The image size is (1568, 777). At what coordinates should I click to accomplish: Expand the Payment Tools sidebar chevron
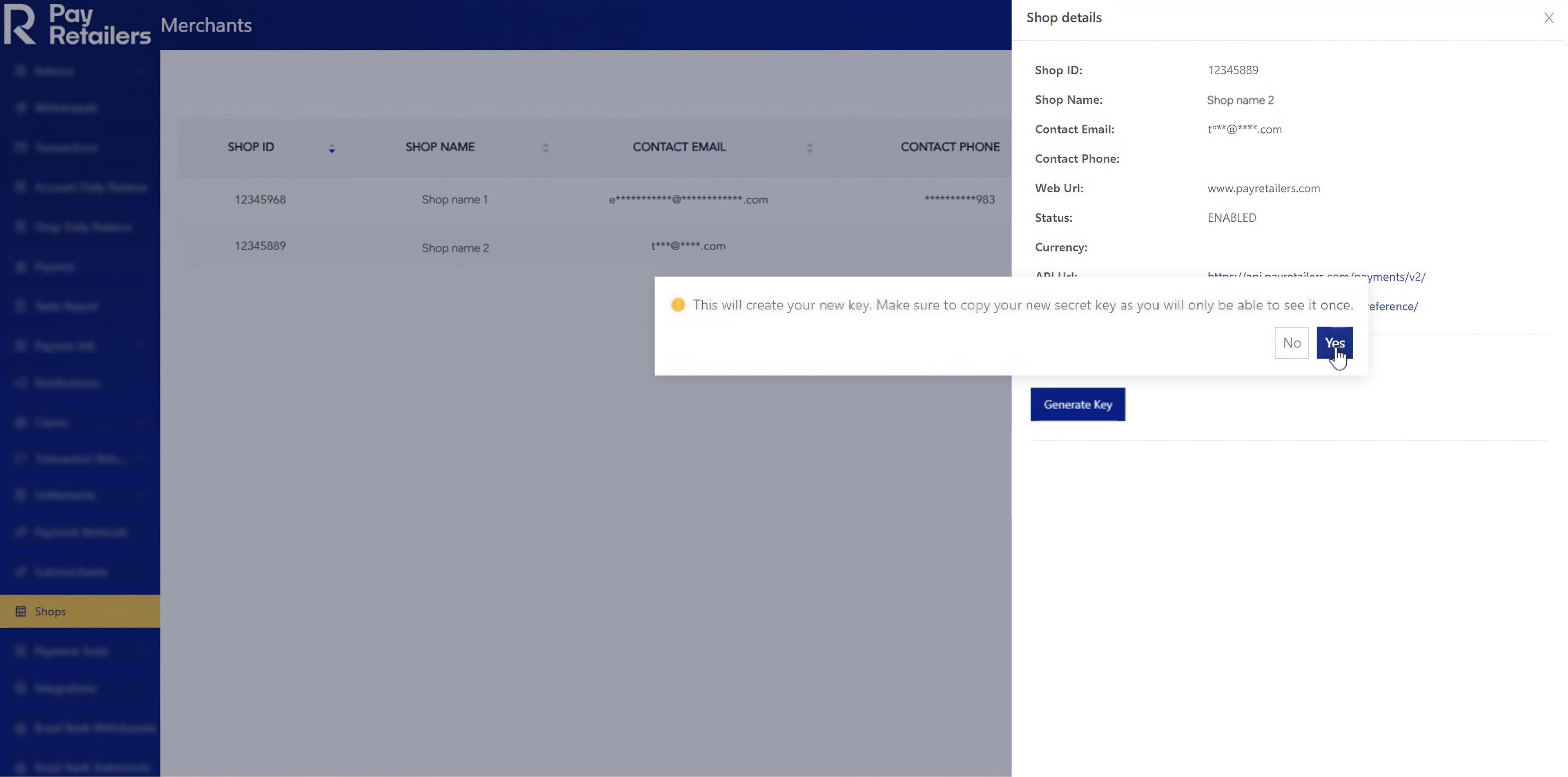141,651
